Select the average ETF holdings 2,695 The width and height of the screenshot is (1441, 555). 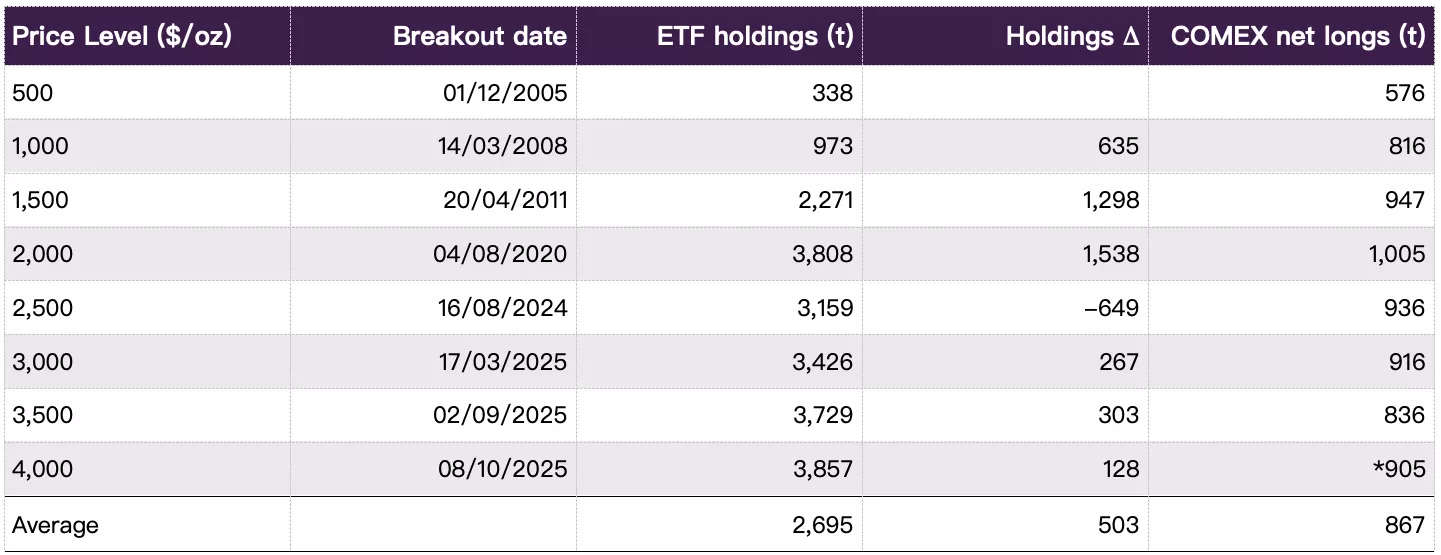coord(823,525)
